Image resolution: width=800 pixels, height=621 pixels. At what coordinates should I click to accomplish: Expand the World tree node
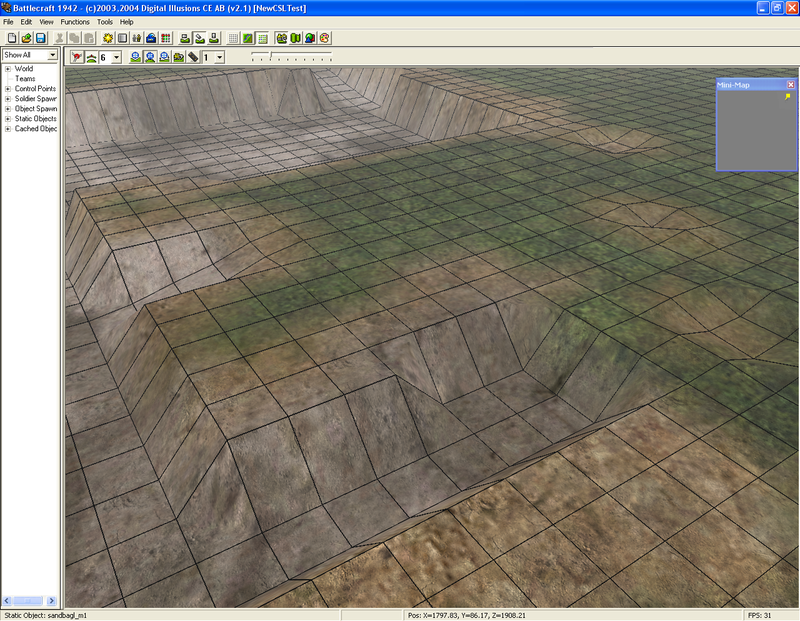(x=8, y=69)
